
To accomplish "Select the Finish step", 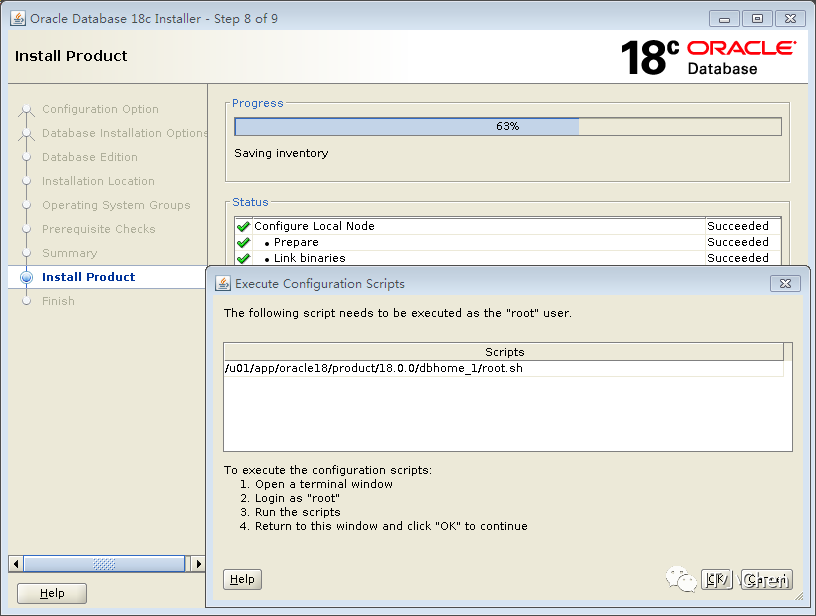I will click(x=58, y=301).
